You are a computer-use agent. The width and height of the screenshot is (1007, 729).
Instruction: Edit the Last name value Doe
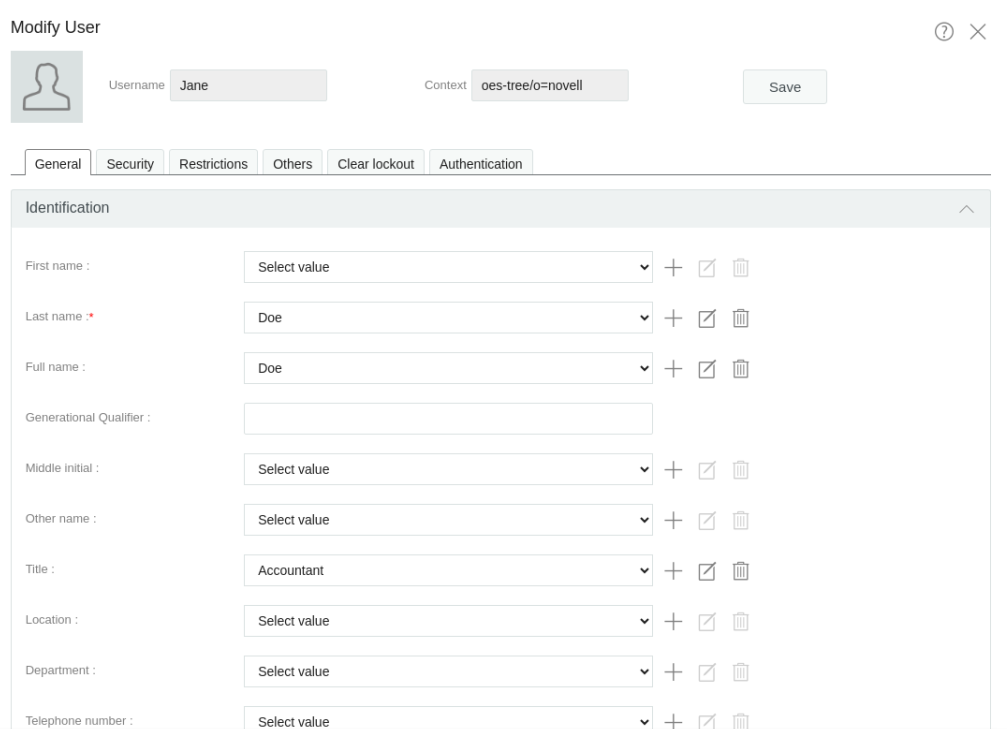(x=707, y=318)
